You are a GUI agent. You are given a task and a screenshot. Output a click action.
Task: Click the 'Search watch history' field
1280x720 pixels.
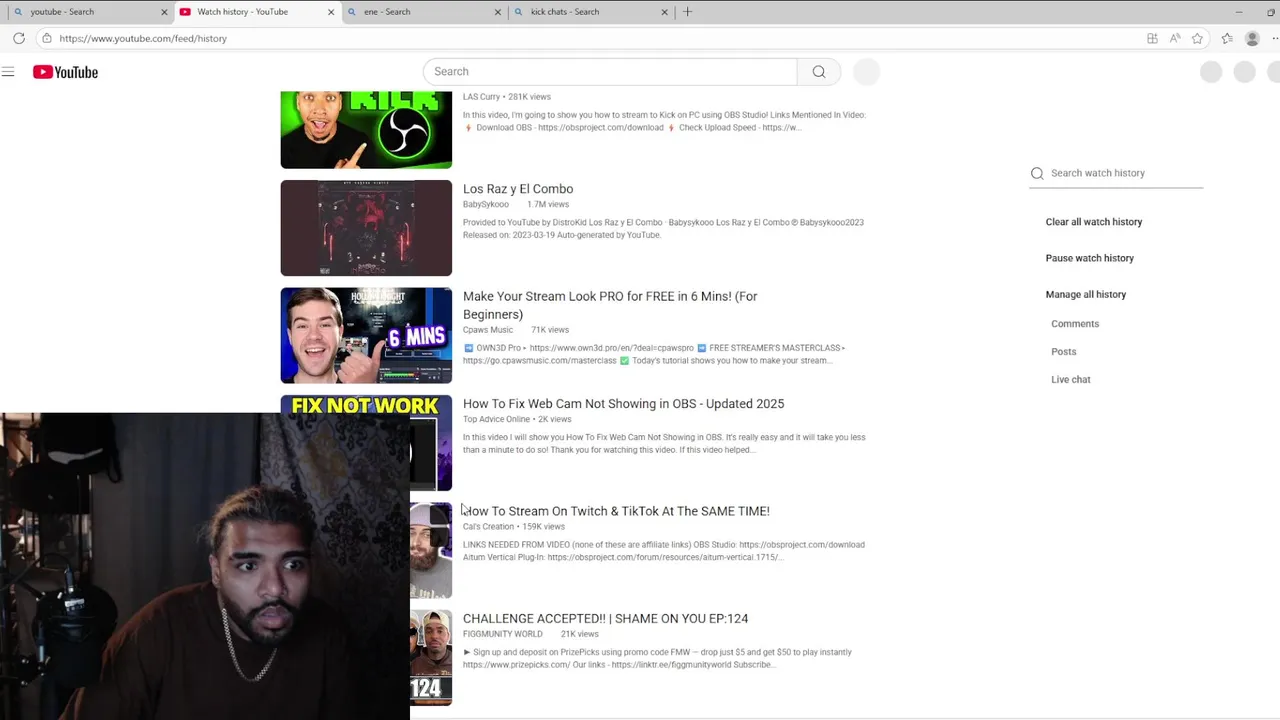pyautogui.click(x=1125, y=173)
